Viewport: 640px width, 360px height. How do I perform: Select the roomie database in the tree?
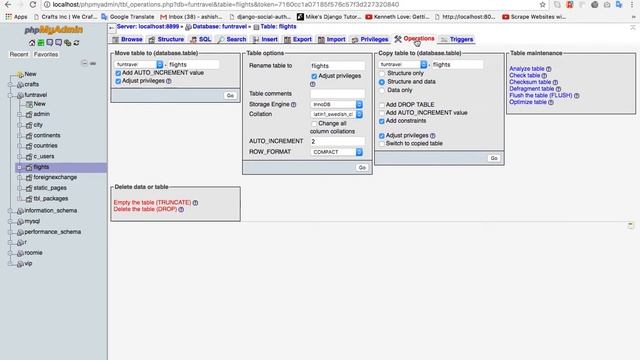click(33, 253)
